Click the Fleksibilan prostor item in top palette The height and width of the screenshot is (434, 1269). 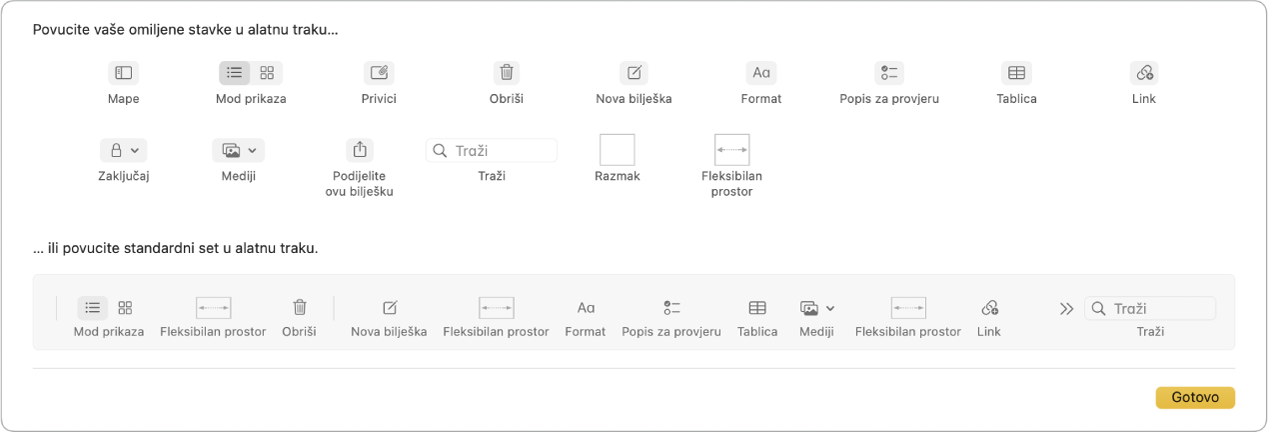pos(732,150)
